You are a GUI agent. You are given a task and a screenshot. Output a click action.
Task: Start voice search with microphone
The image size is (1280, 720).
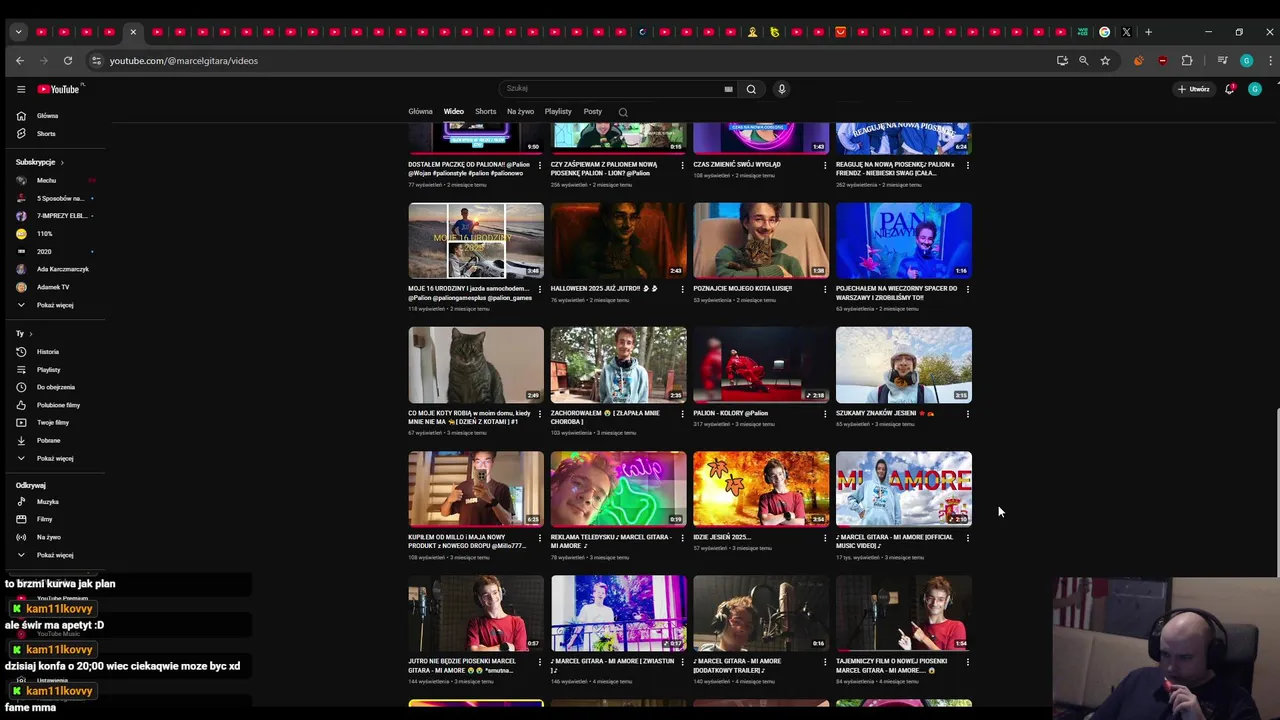coord(782,89)
